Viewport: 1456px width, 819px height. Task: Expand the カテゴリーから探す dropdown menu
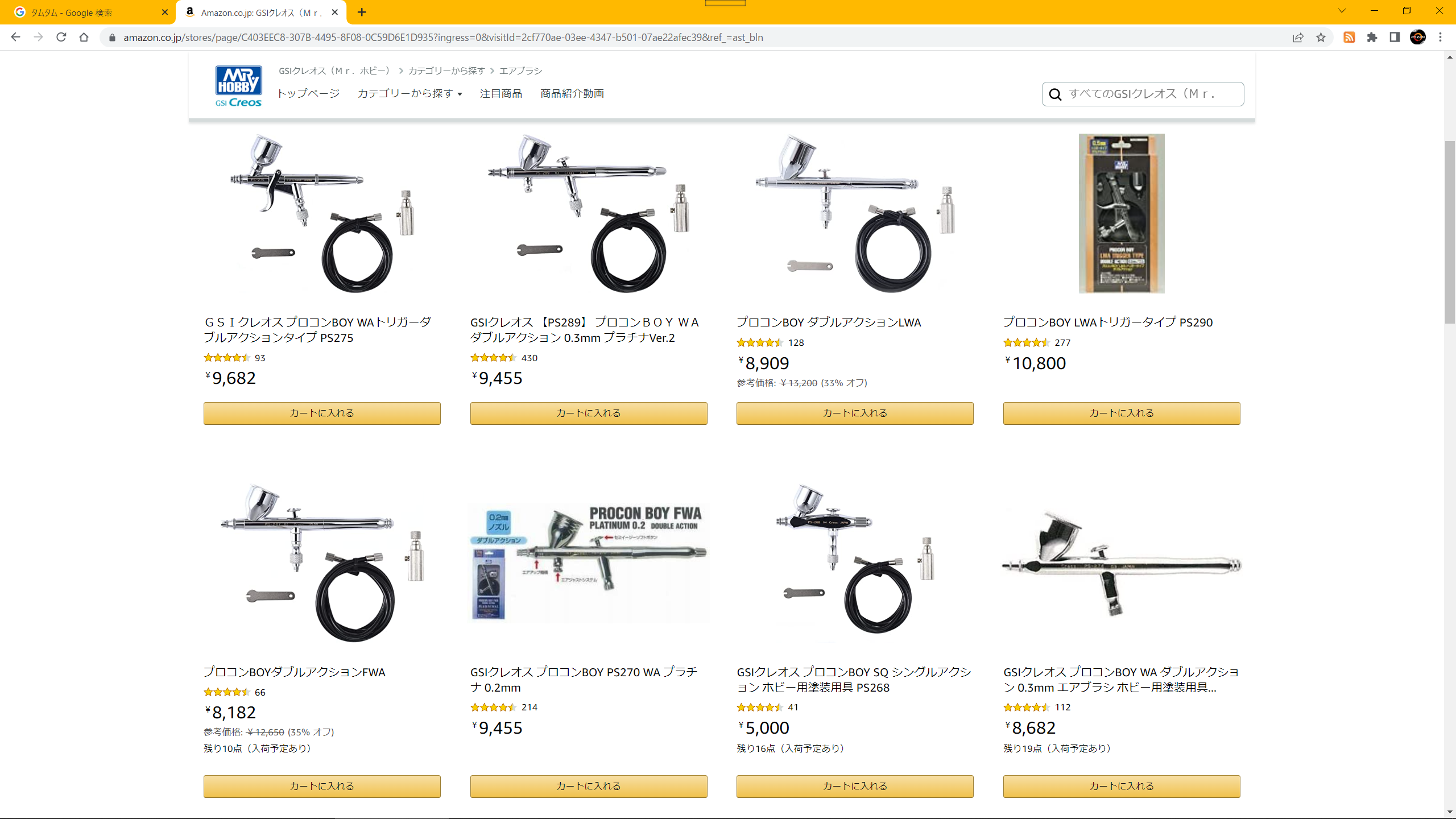pyautogui.click(x=409, y=93)
